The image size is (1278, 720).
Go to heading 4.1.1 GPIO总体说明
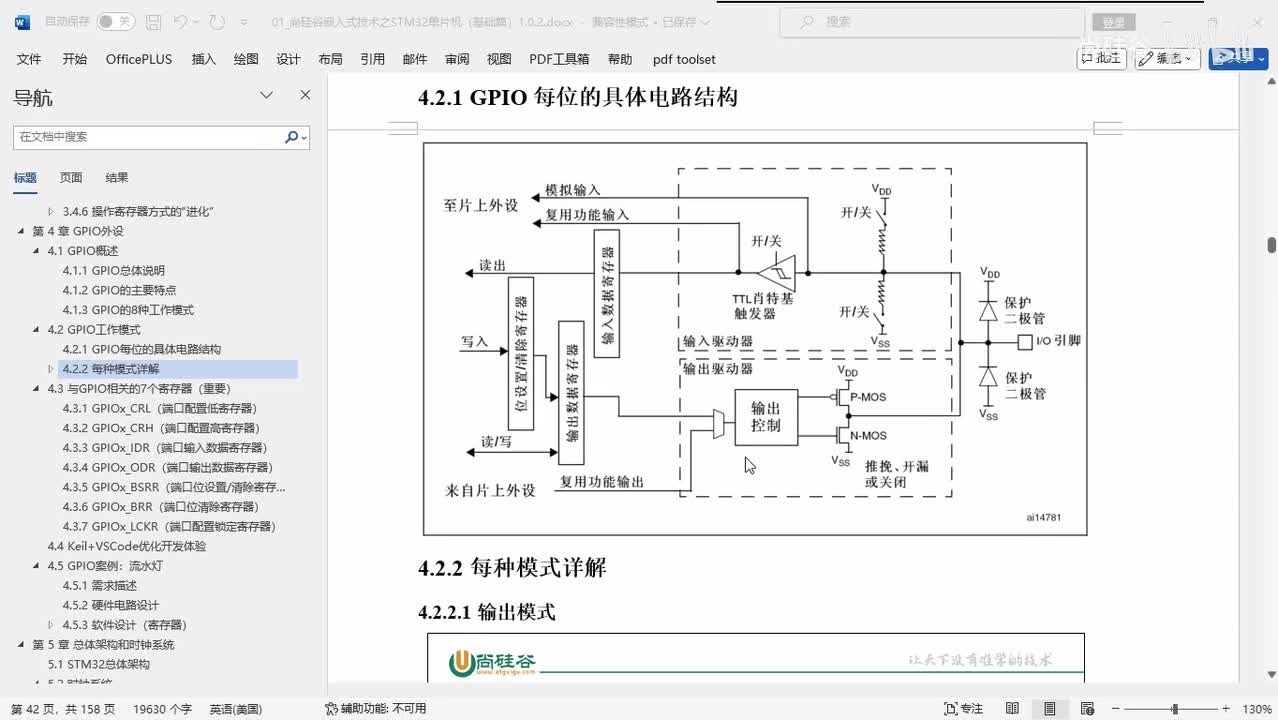tap(114, 271)
